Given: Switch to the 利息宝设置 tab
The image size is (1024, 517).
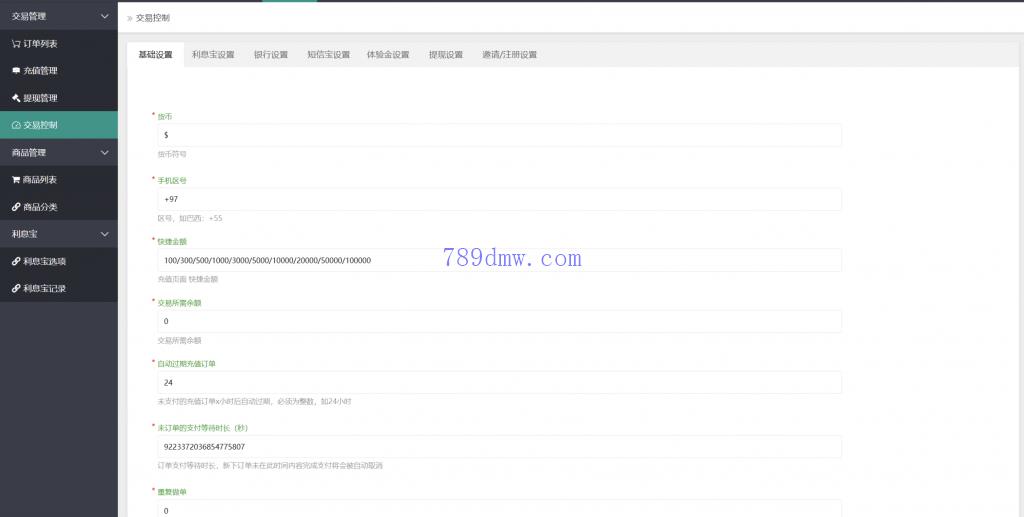Looking at the screenshot, I should (213, 55).
